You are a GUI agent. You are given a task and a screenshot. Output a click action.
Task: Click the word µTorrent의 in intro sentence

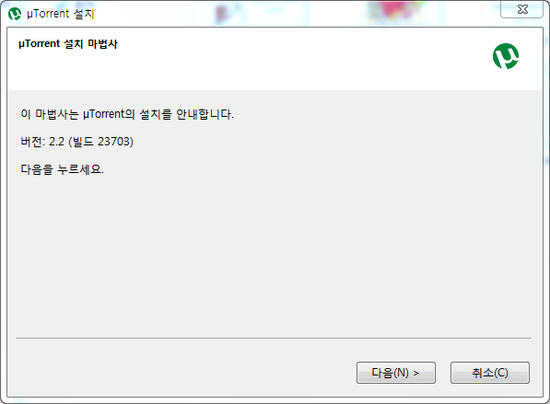coord(109,114)
